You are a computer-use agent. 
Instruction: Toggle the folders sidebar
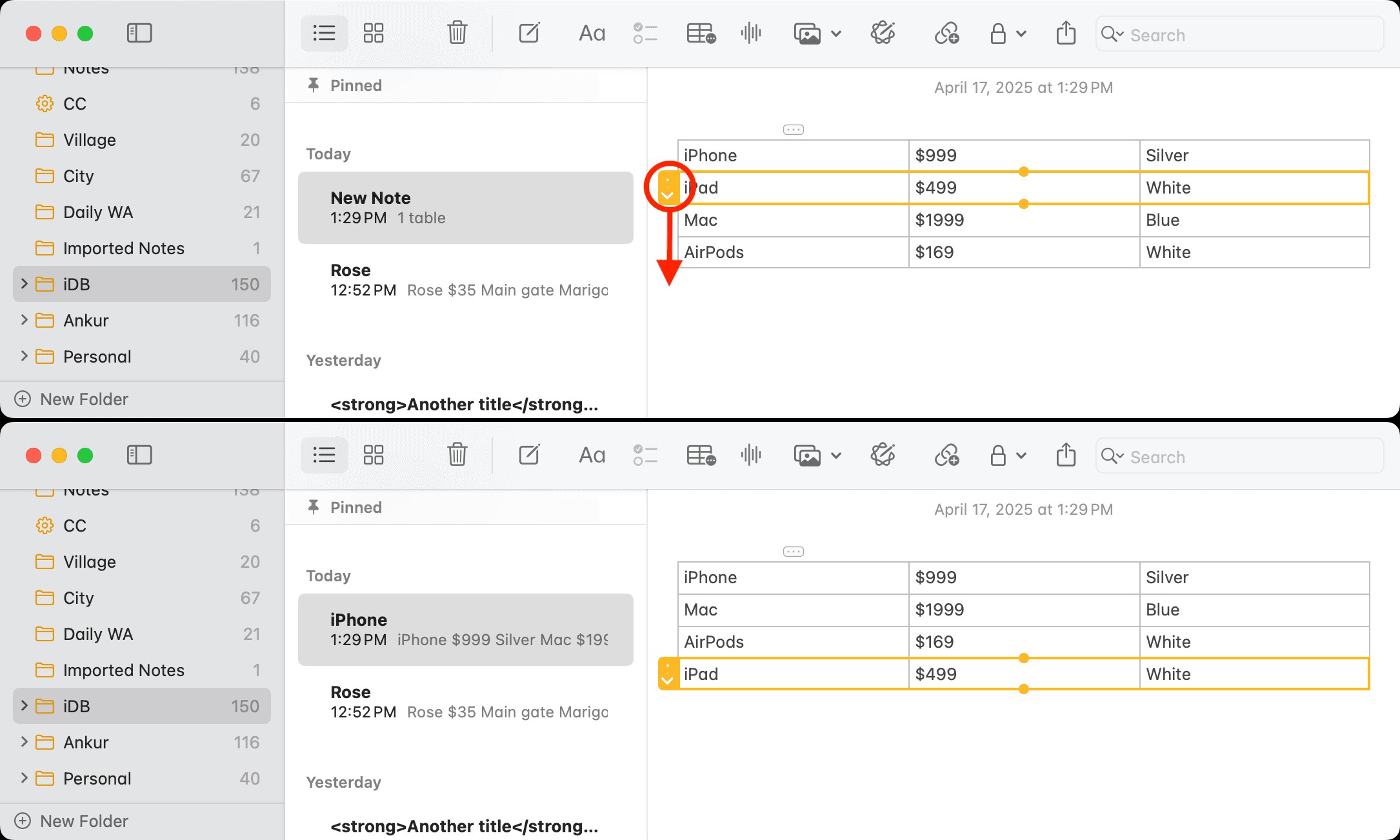point(139,33)
